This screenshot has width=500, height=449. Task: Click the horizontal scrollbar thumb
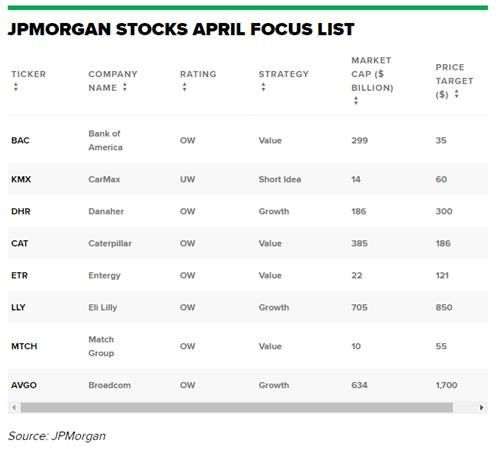[237, 407]
